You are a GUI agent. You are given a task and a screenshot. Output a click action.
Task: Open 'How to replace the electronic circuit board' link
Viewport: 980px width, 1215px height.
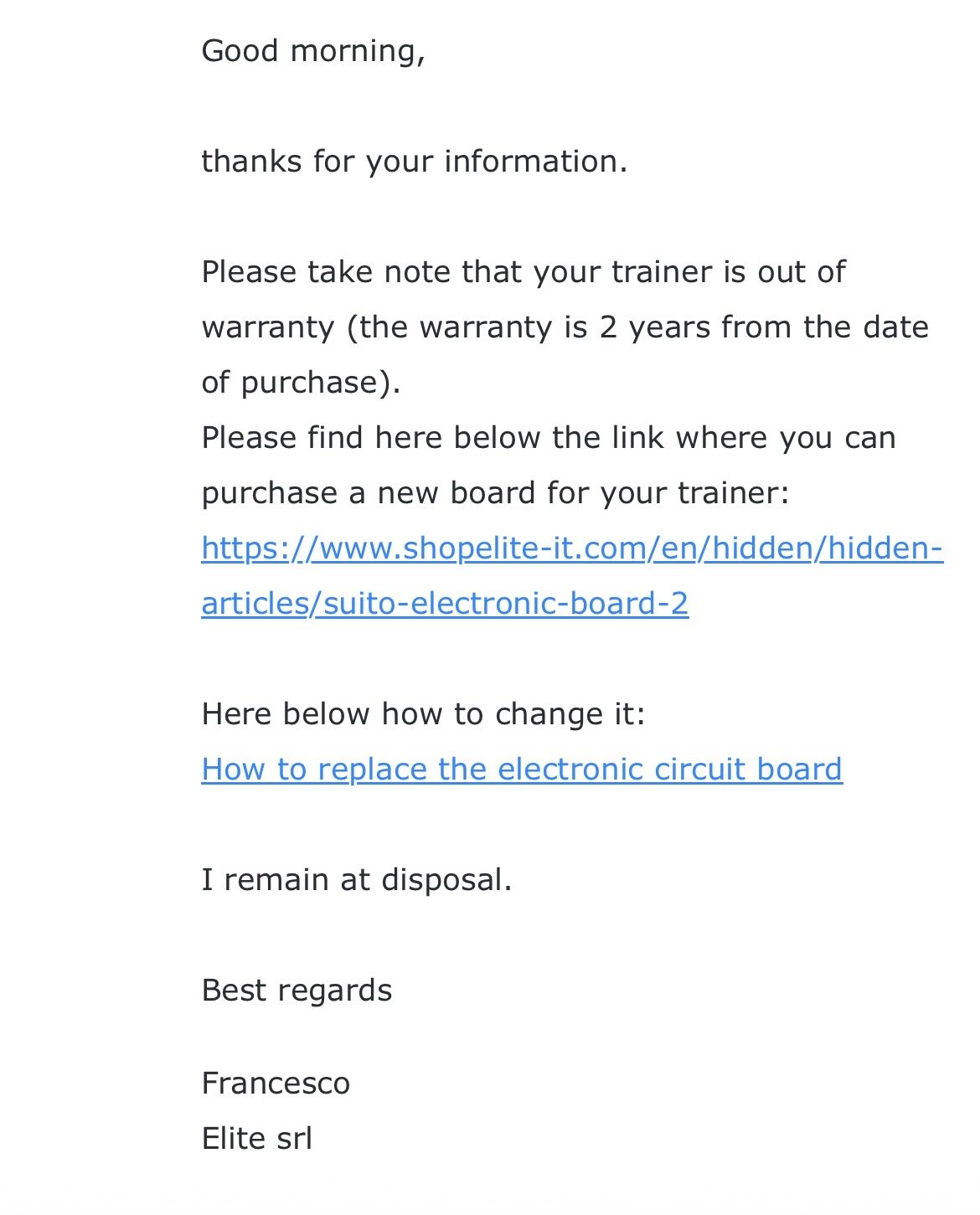[x=521, y=770]
